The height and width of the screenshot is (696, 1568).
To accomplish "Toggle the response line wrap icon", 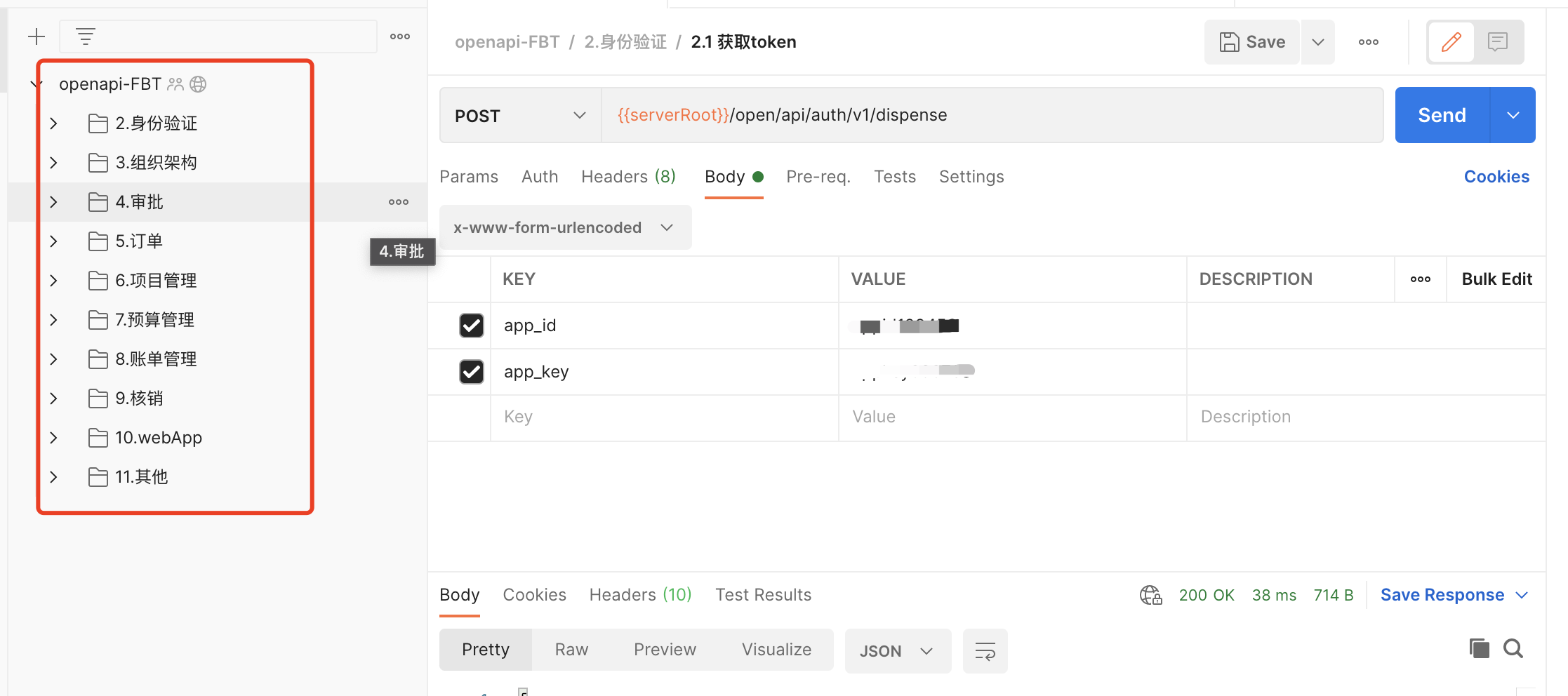I will [985, 651].
